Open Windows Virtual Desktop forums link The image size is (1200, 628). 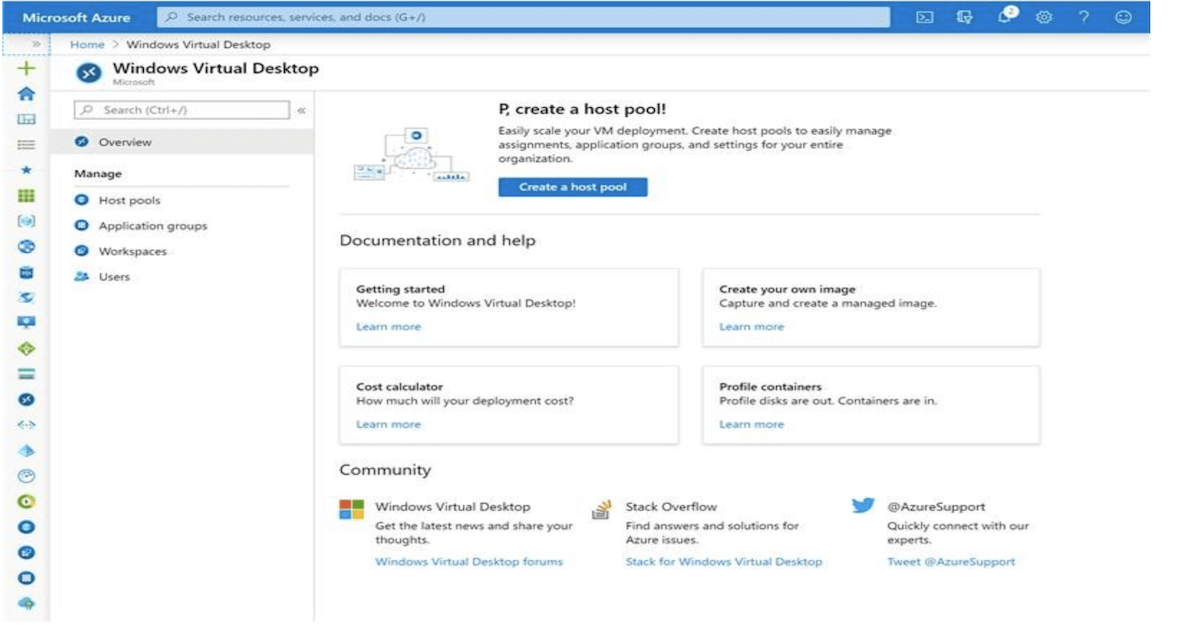click(469, 562)
